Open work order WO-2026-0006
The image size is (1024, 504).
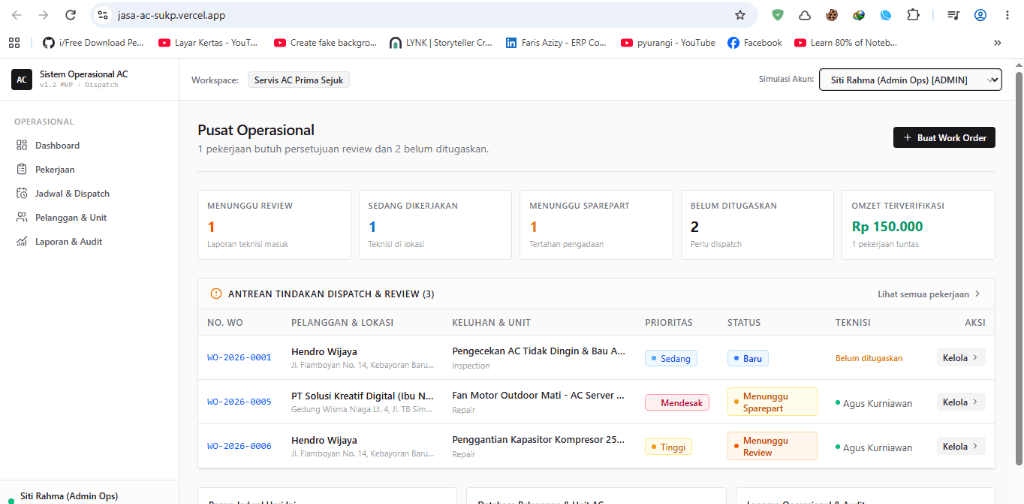[x=239, y=446]
